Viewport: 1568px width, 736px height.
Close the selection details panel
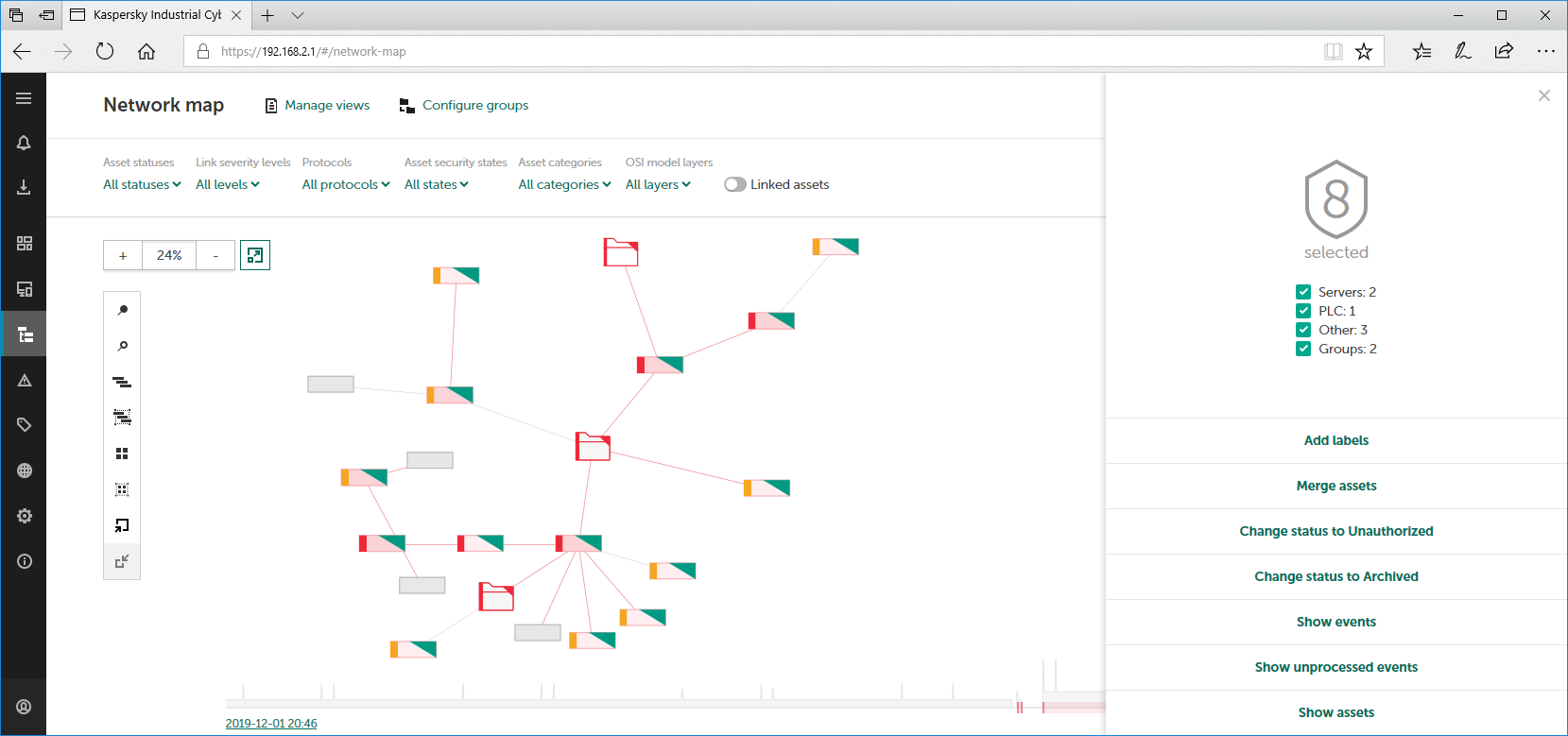point(1543,95)
